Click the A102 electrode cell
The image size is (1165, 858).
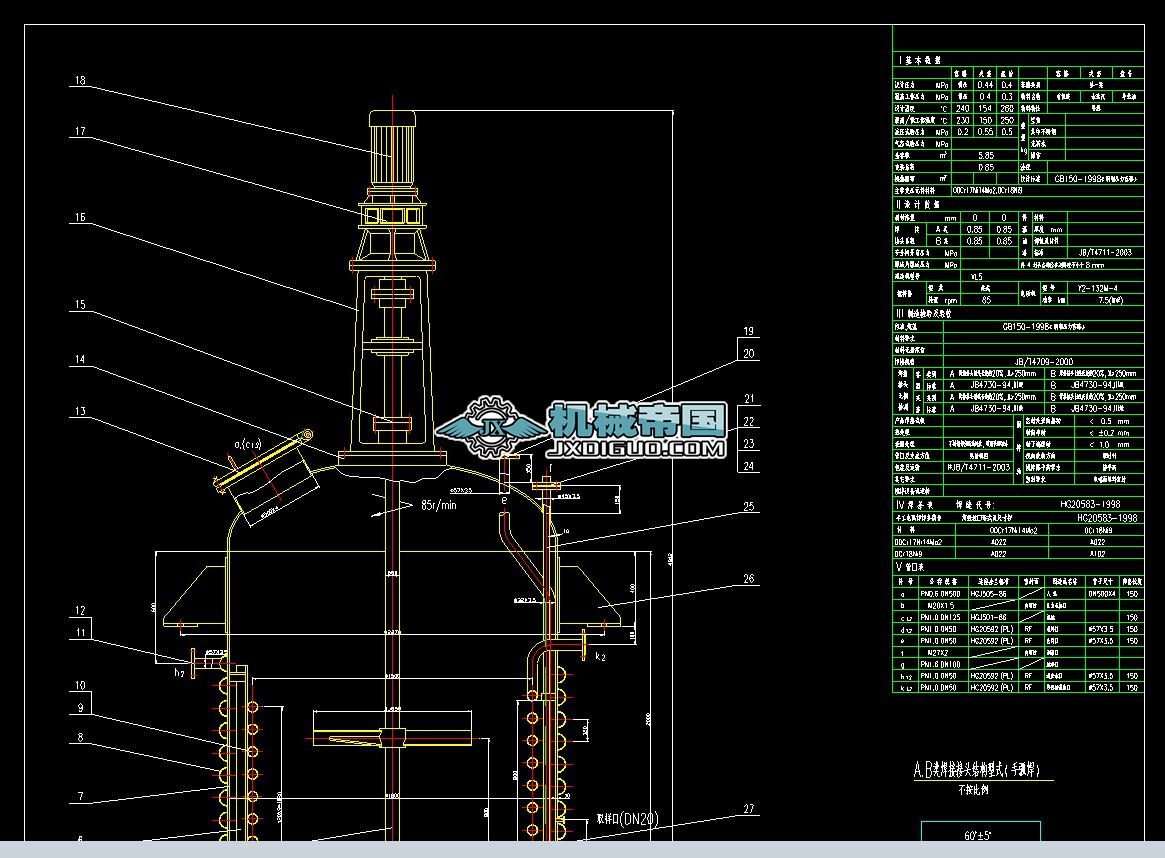pos(1097,553)
